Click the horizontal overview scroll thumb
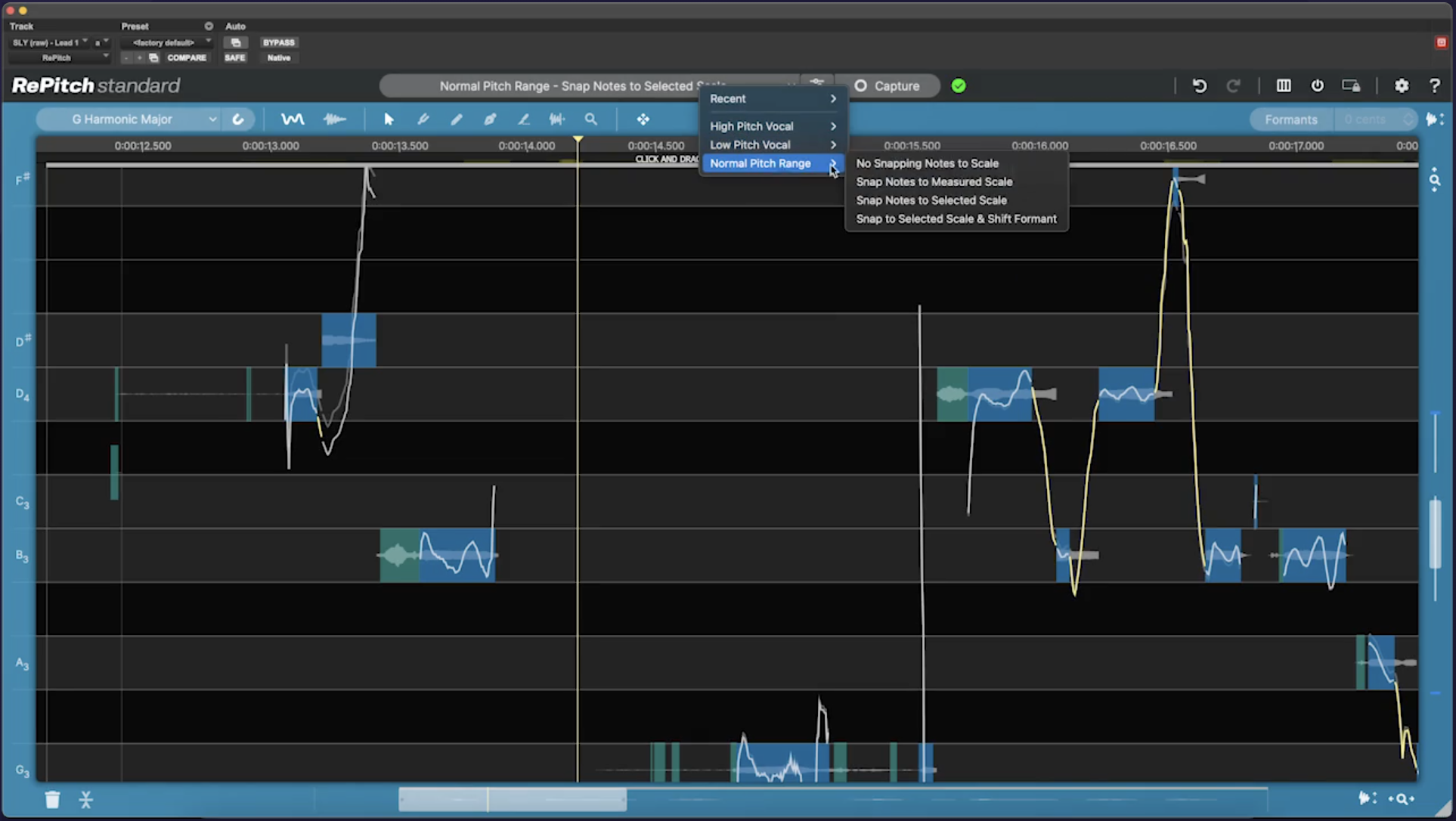1456x821 pixels. tap(513, 799)
